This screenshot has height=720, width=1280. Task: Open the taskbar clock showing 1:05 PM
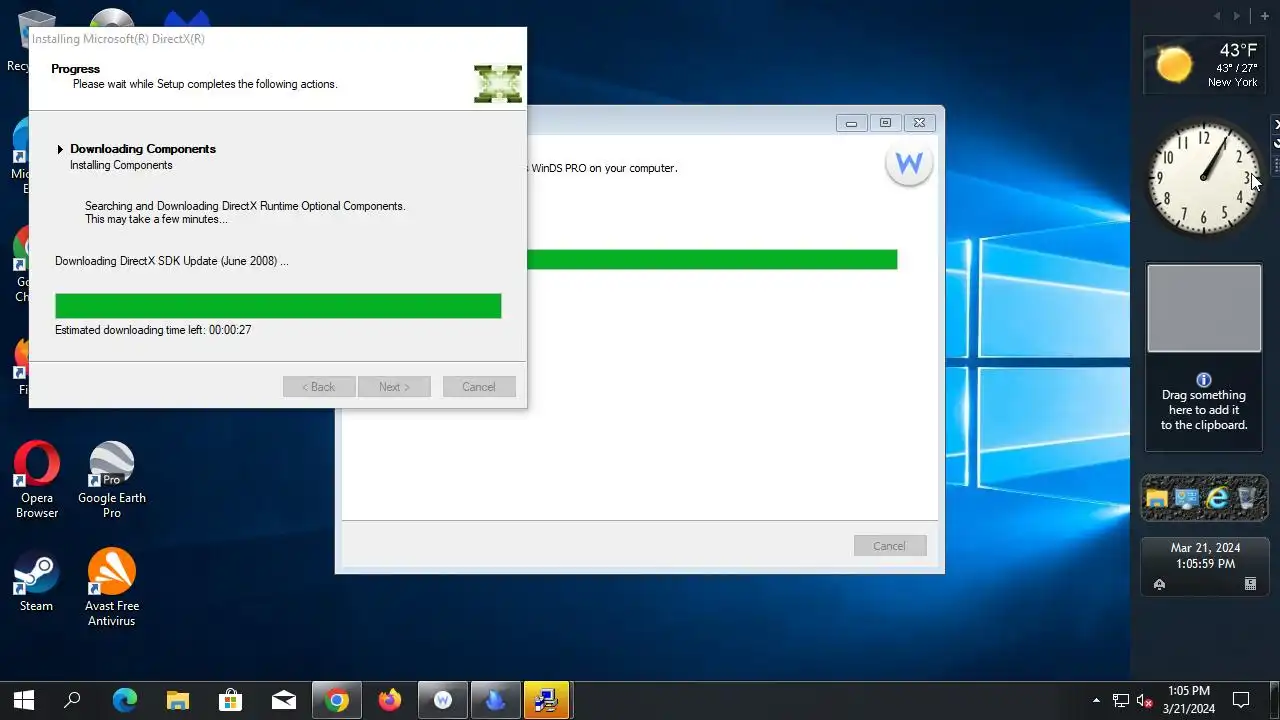(x=1188, y=700)
